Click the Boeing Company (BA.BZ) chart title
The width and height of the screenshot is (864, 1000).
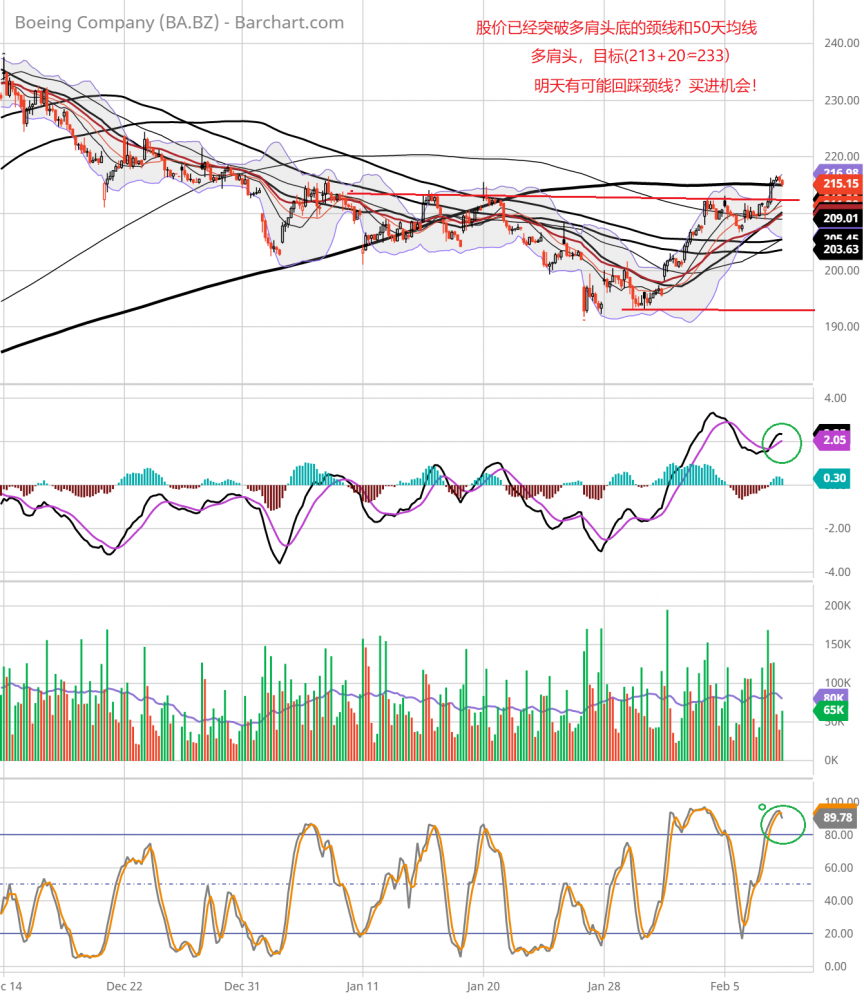[178, 22]
